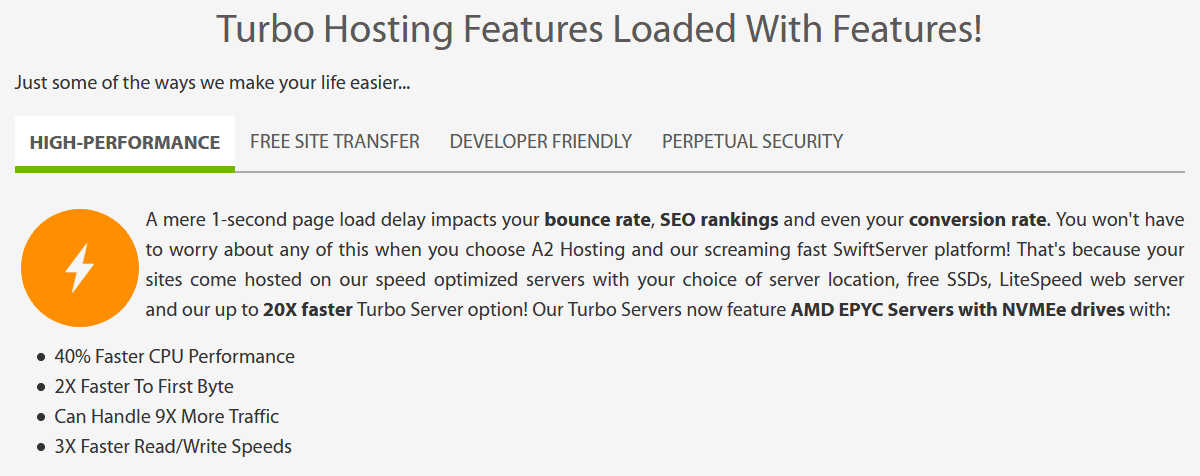This screenshot has width=1200, height=476.
Task: Click the bold 'bounce rate' text
Action: pos(597,219)
